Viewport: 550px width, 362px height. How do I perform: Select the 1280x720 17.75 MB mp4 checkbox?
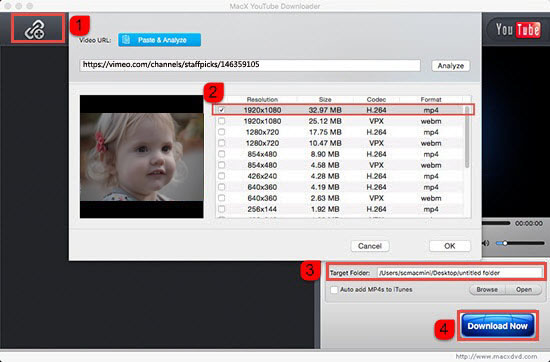click(x=221, y=132)
